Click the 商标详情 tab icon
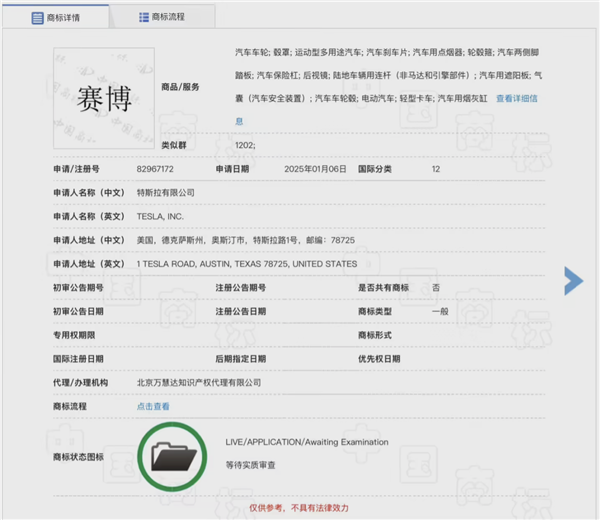Screen dimensions: 600x520 coord(37,18)
